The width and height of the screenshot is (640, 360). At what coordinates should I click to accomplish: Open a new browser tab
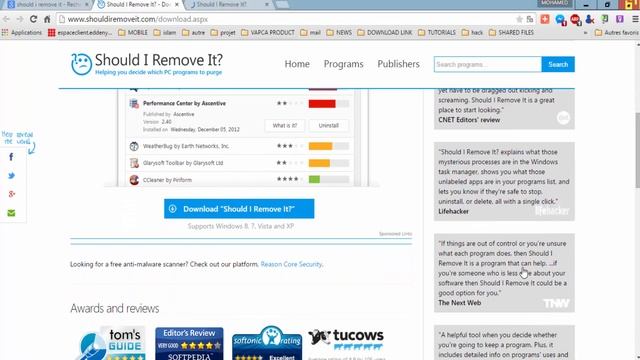(x=282, y=4)
